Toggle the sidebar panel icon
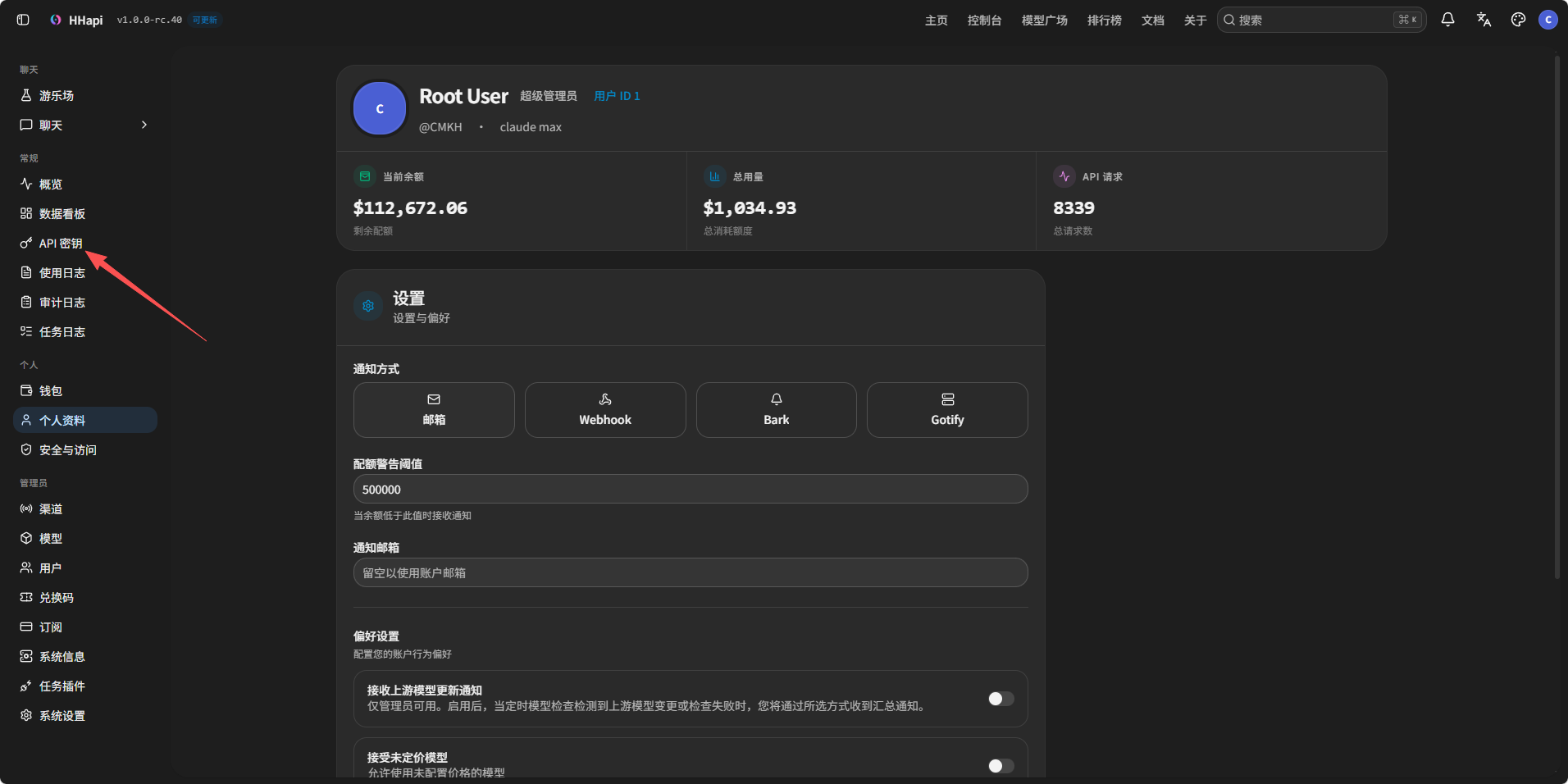Viewport: 1568px width, 784px height. [23, 20]
